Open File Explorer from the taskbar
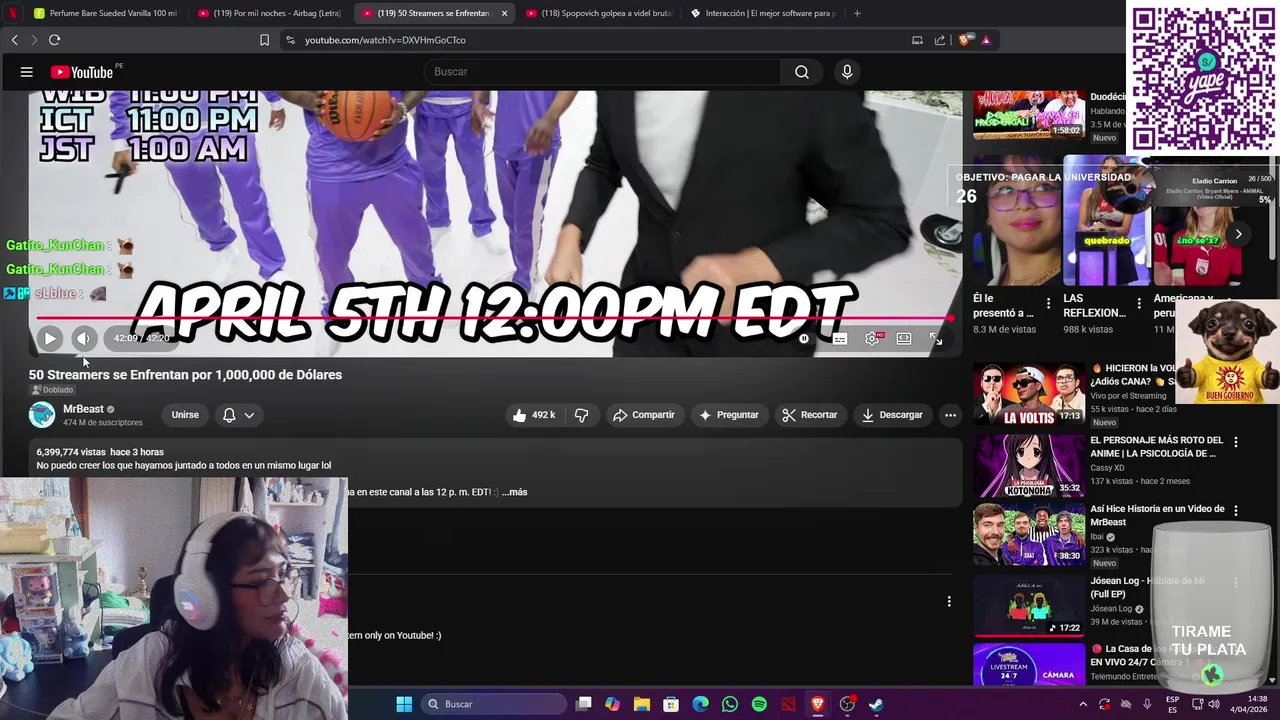Screen dimensions: 1280x720 tap(642, 704)
